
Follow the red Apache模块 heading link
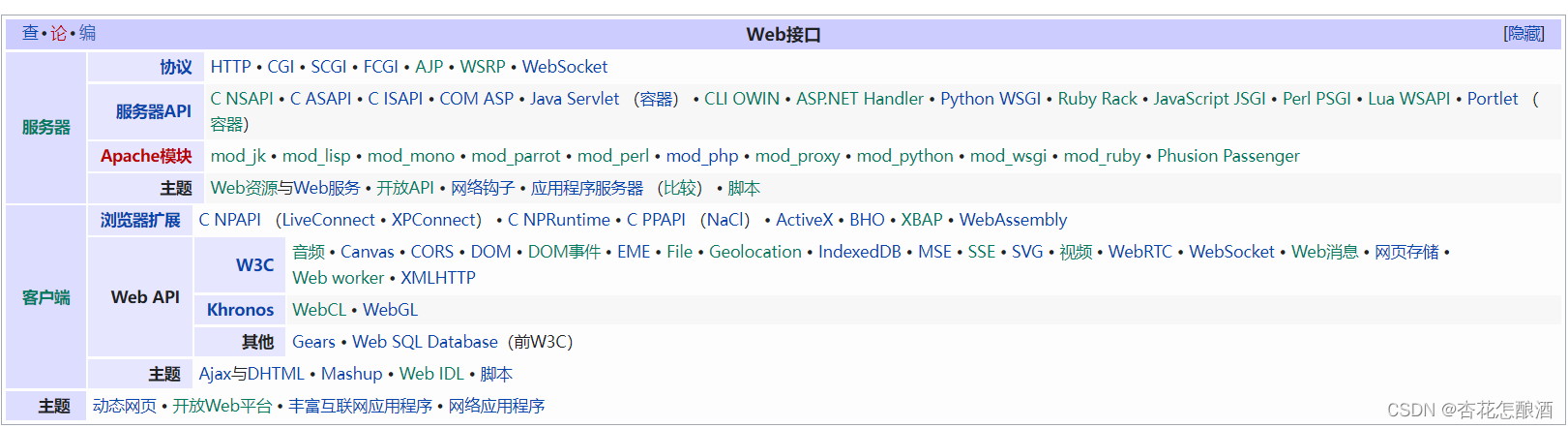point(146,156)
